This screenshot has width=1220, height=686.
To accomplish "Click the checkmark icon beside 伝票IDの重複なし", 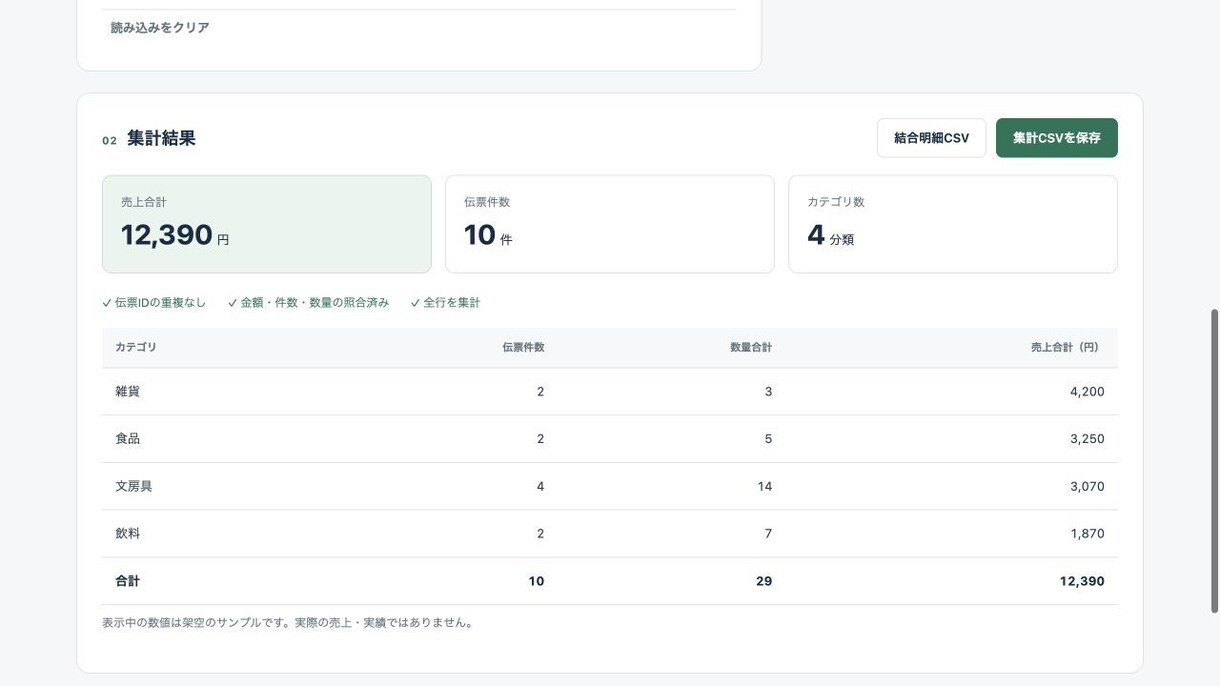I will click(107, 303).
